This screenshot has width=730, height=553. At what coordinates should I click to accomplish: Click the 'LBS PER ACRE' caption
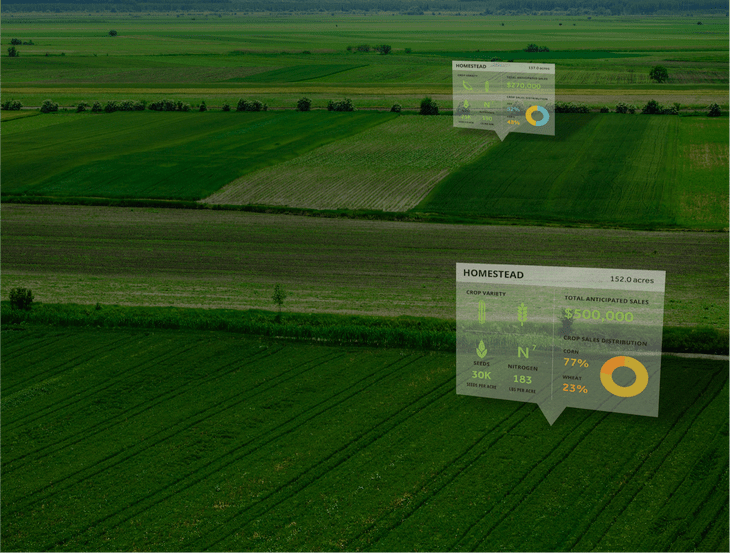point(522,390)
